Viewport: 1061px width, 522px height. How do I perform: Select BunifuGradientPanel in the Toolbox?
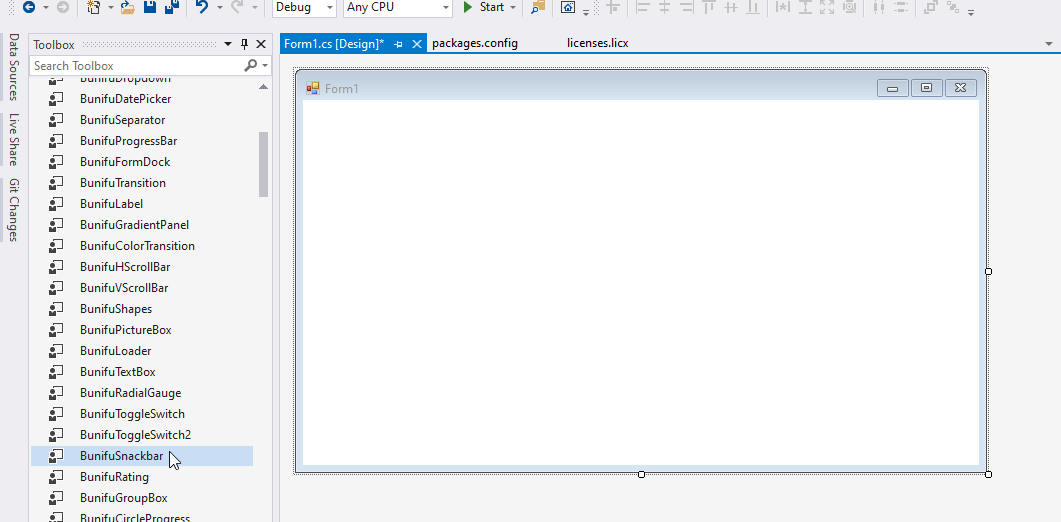142,225
